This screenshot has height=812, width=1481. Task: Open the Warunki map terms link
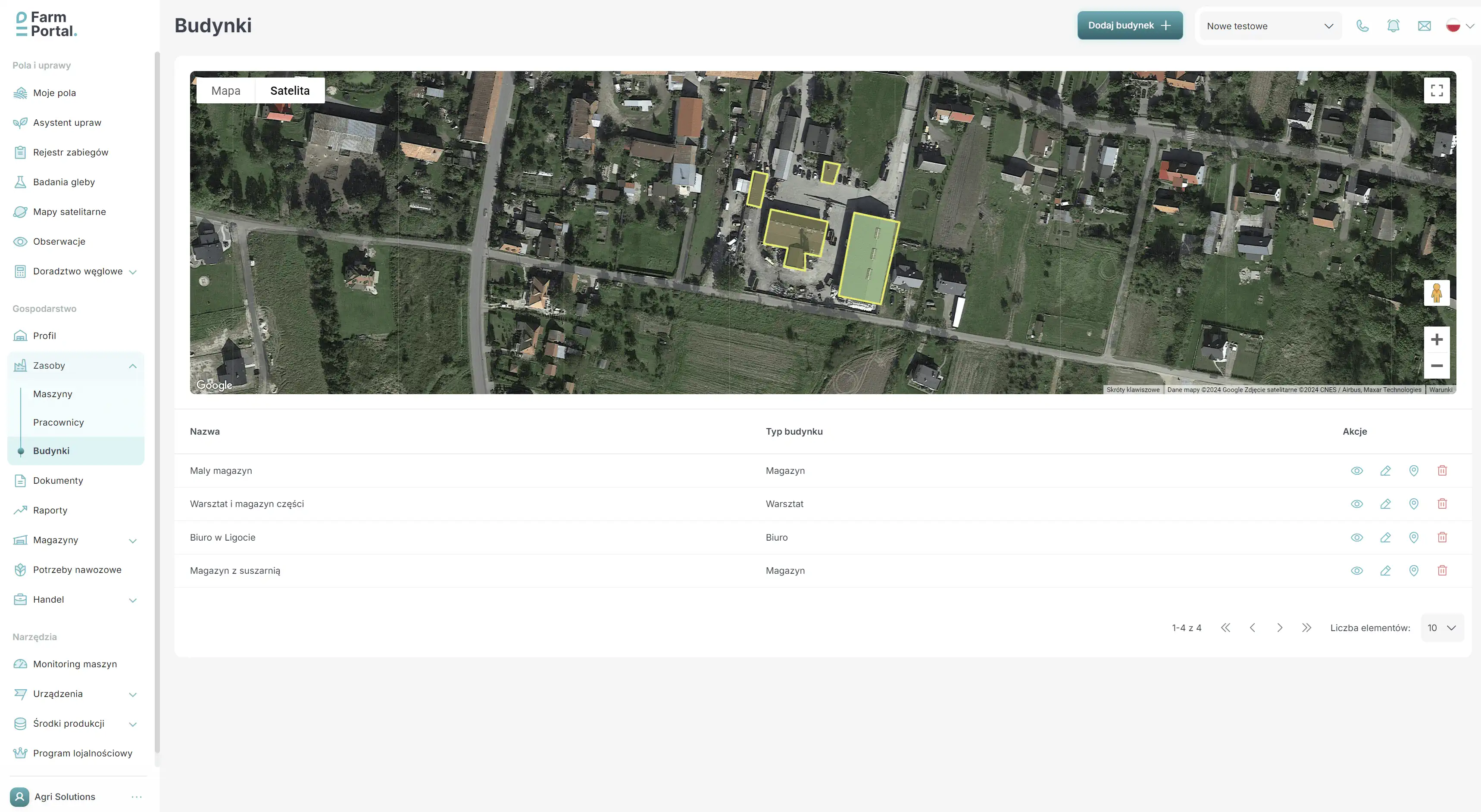click(x=1440, y=389)
